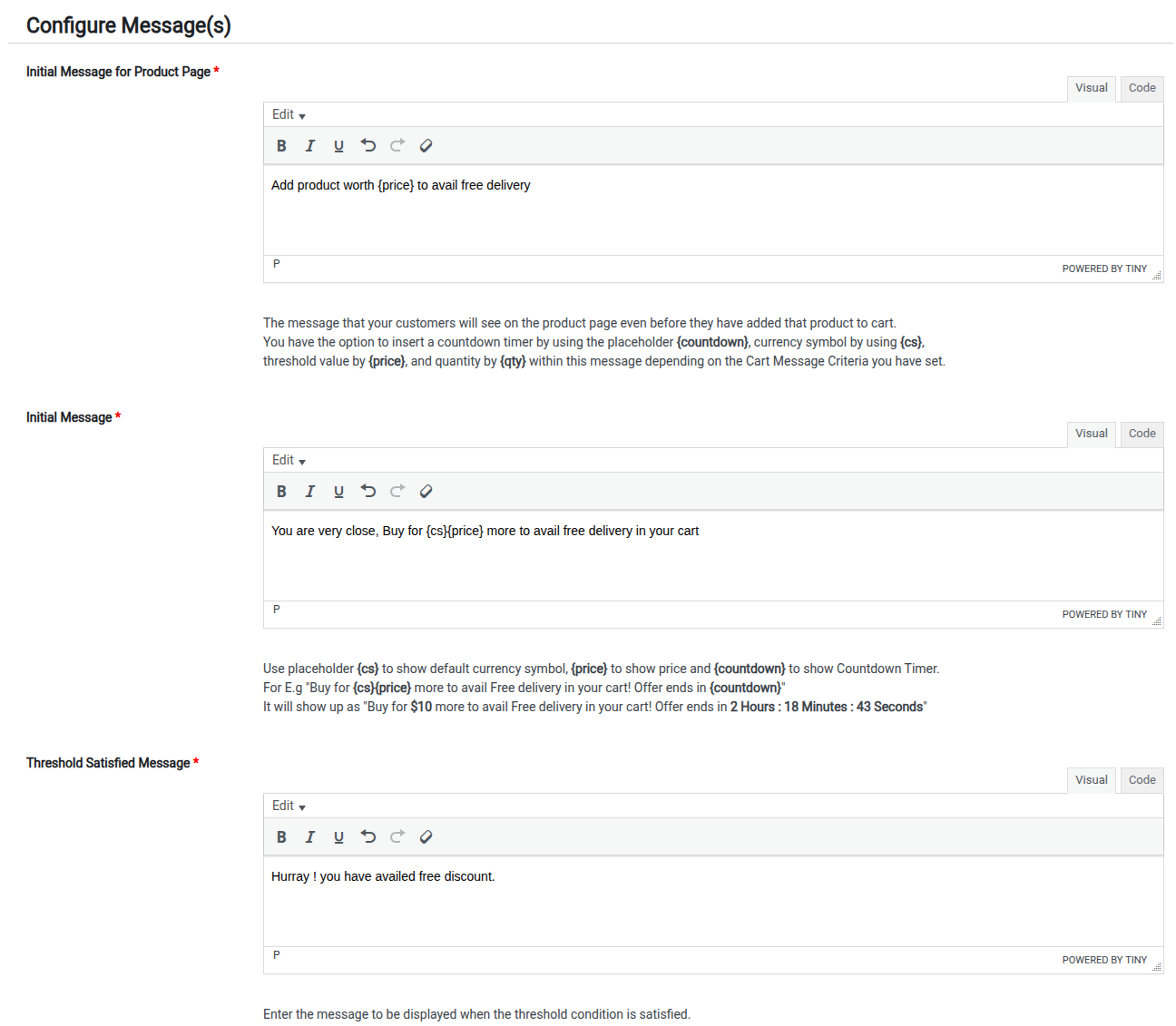Click POWERED BY TINY link in first editor
Viewport: 1176px width, 1026px height.
pos(1104,269)
